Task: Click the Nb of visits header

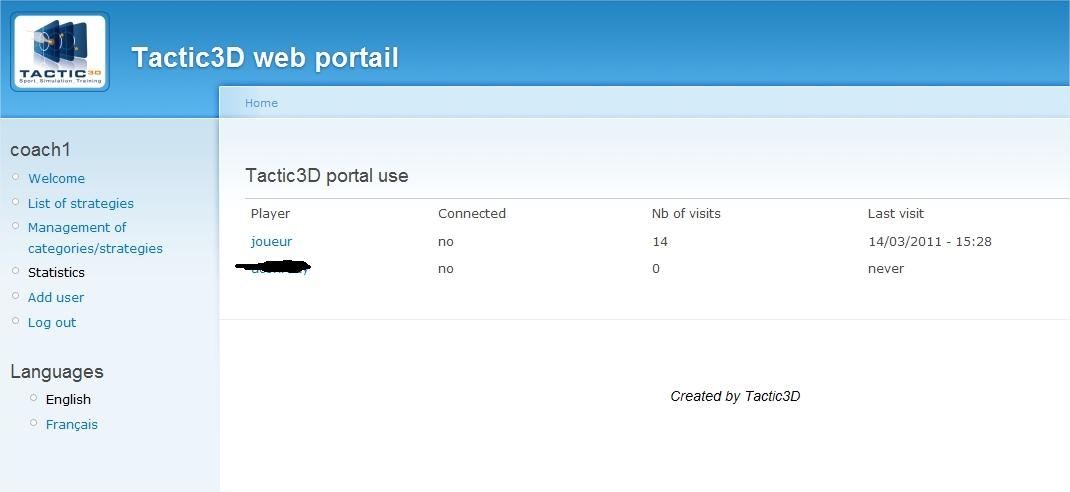Action: tap(686, 213)
